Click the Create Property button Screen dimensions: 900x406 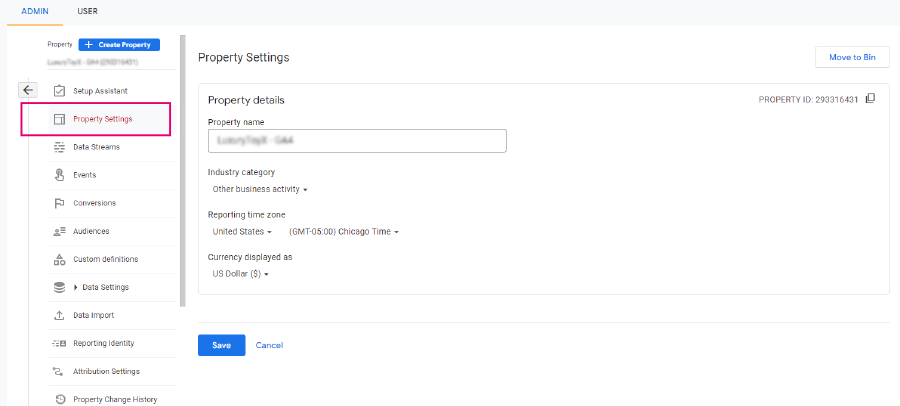[119, 45]
